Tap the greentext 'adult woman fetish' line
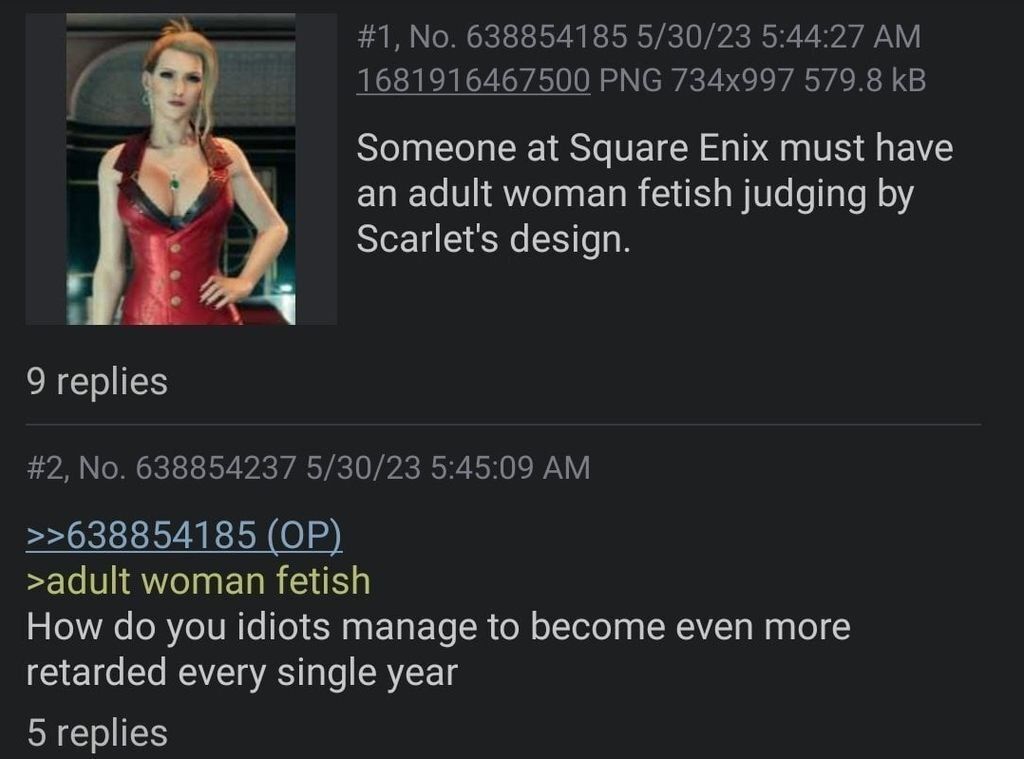 (x=199, y=581)
